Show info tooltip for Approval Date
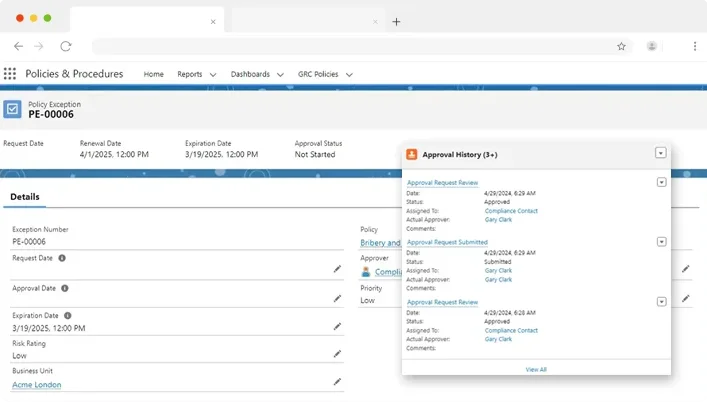707x402 pixels. click(x=64, y=288)
